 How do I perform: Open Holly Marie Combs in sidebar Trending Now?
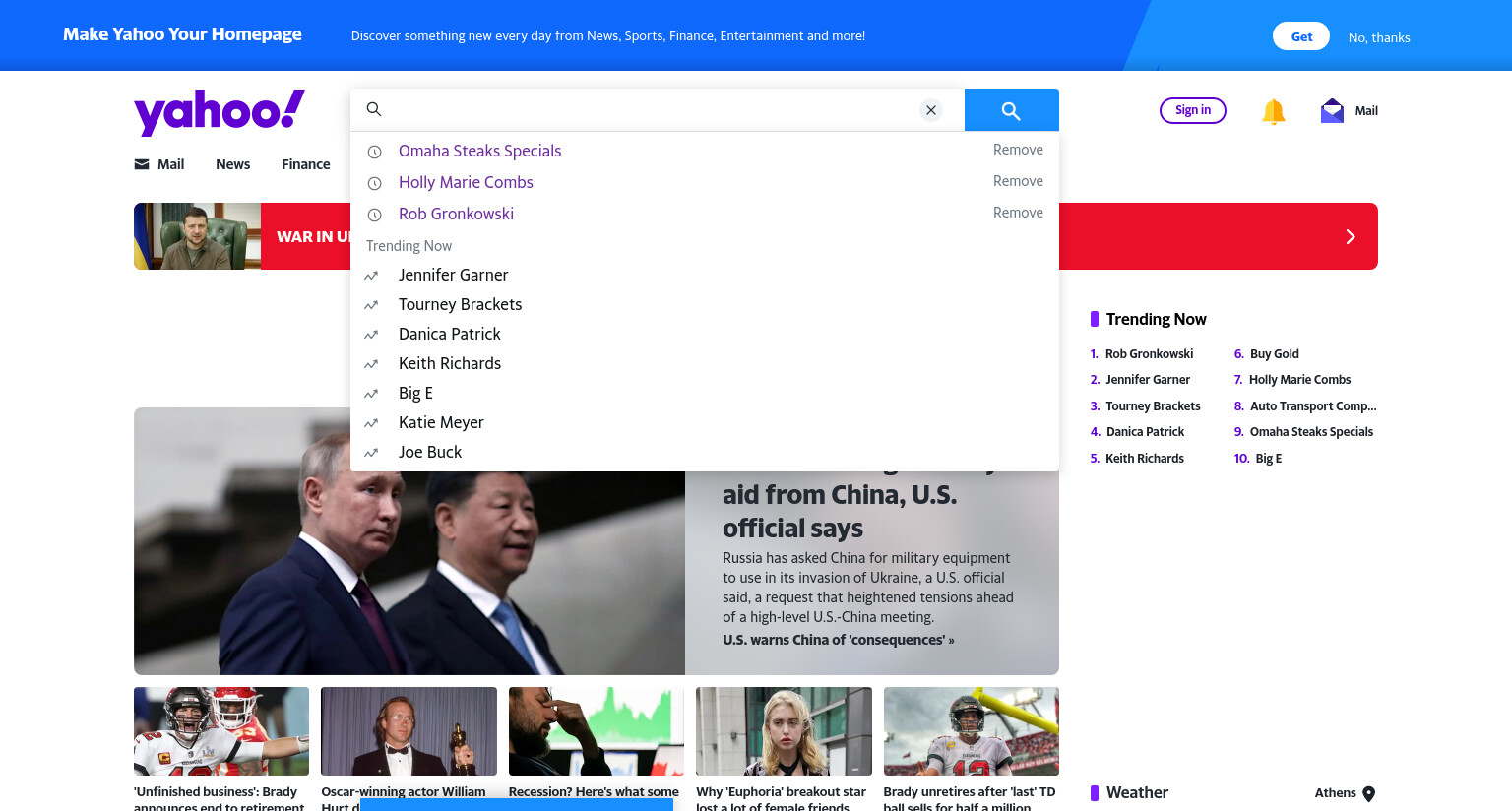1299,380
